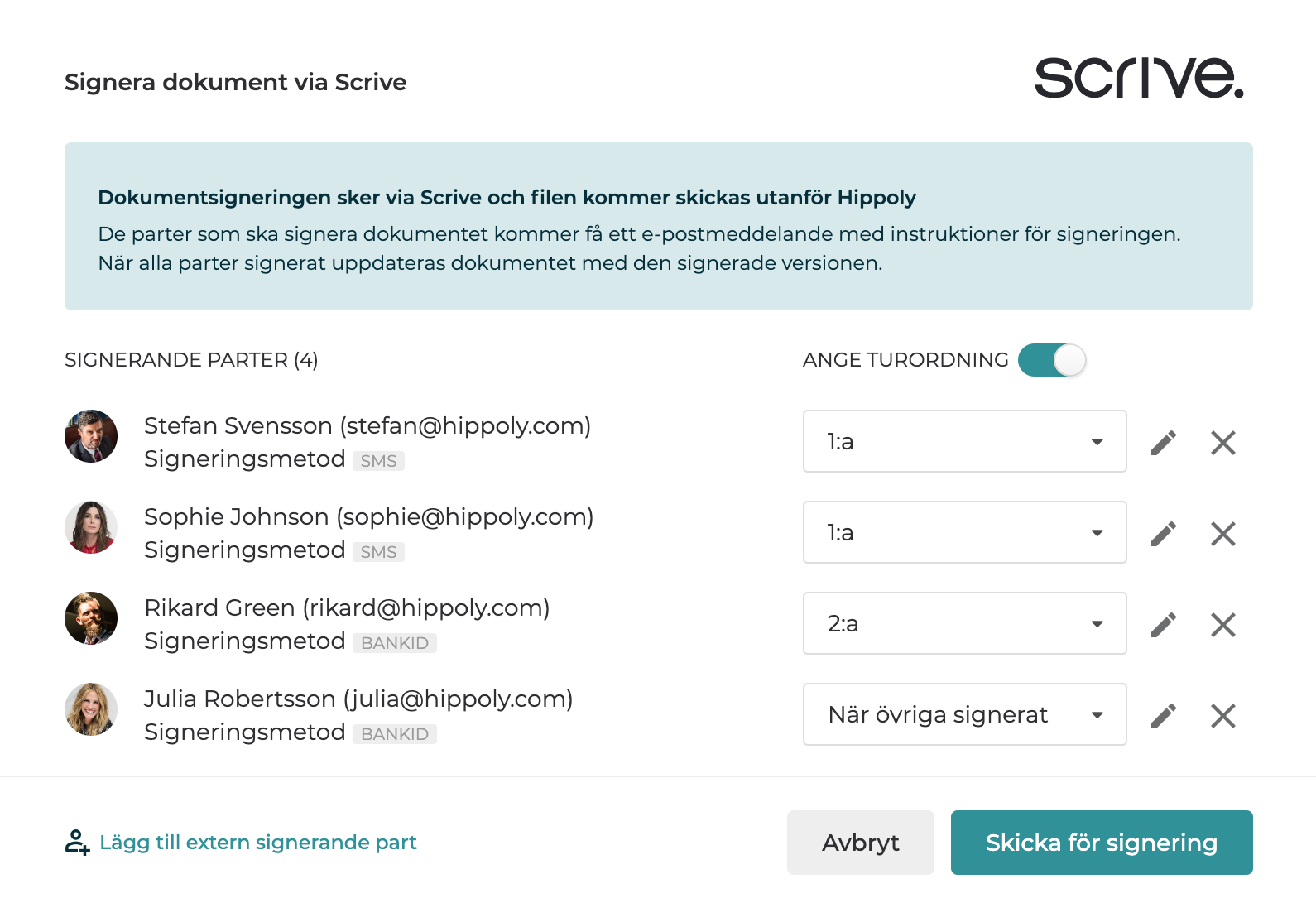Toggle the Ange turordning switch
Viewport: 1316px width, 922px height.
pyautogui.click(x=1052, y=360)
